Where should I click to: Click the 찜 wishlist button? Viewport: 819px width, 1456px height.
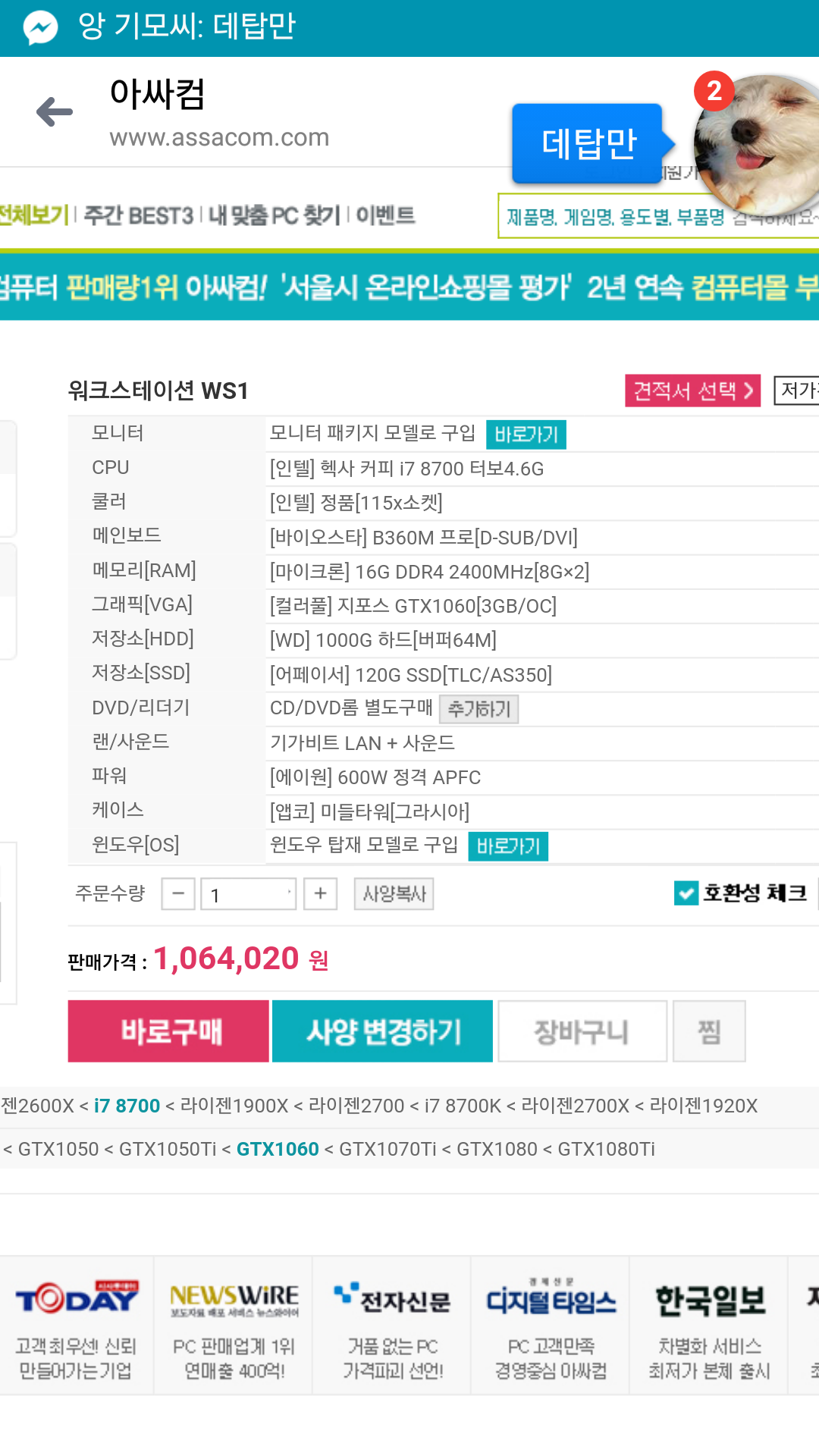[x=709, y=1031]
